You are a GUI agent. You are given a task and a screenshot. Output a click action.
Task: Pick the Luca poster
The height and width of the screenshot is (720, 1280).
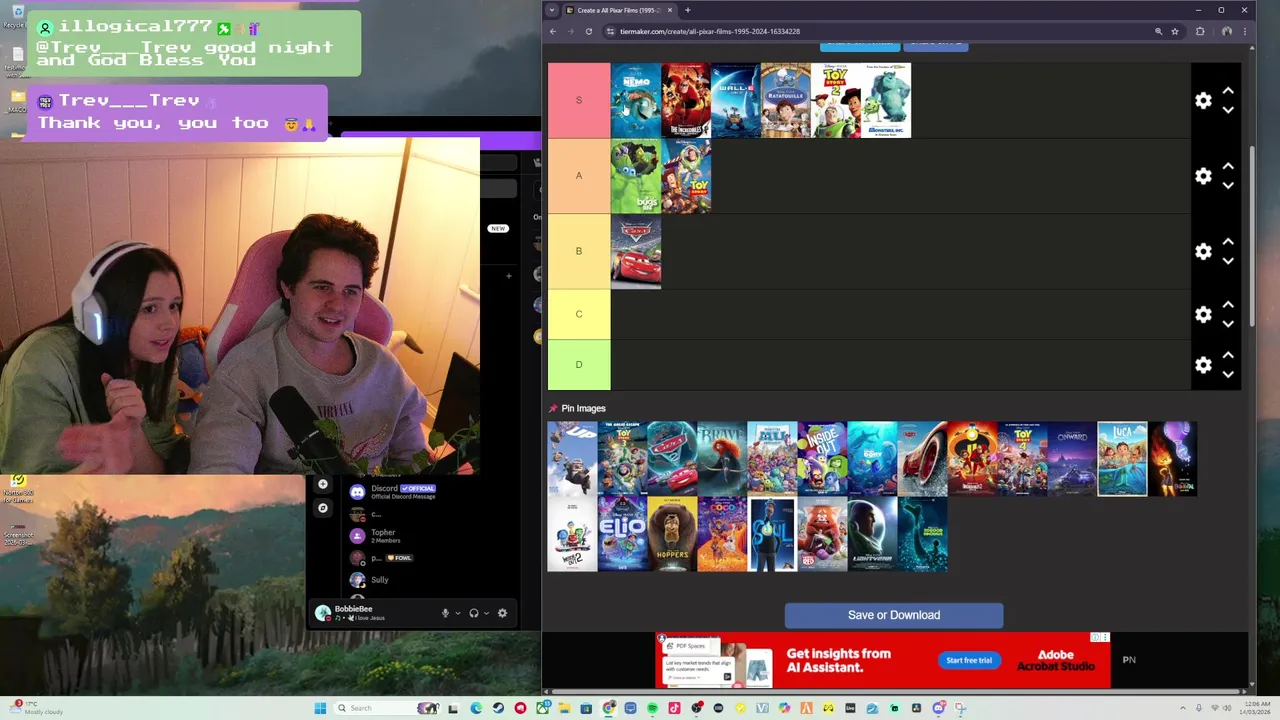(1122, 459)
